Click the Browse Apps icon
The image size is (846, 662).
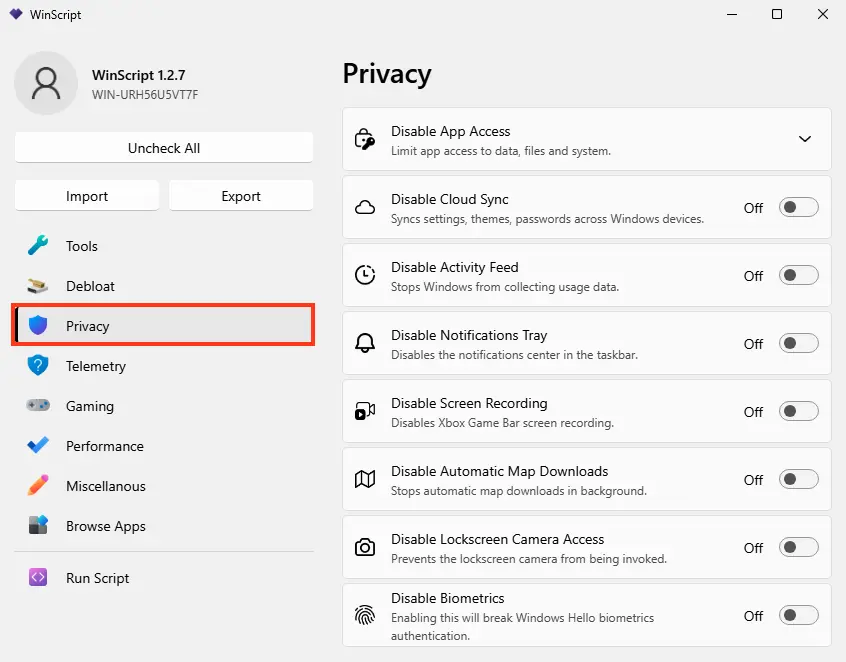(x=38, y=525)
